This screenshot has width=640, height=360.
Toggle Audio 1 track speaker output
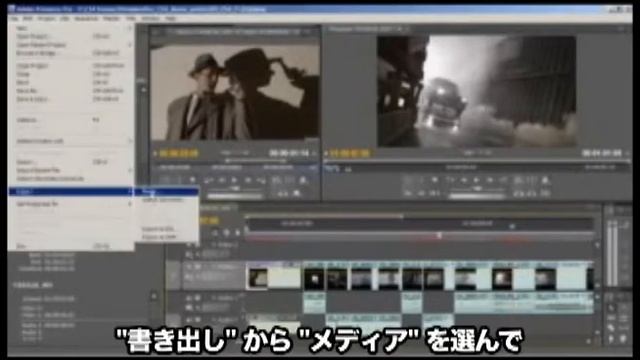tap(188, 298)
